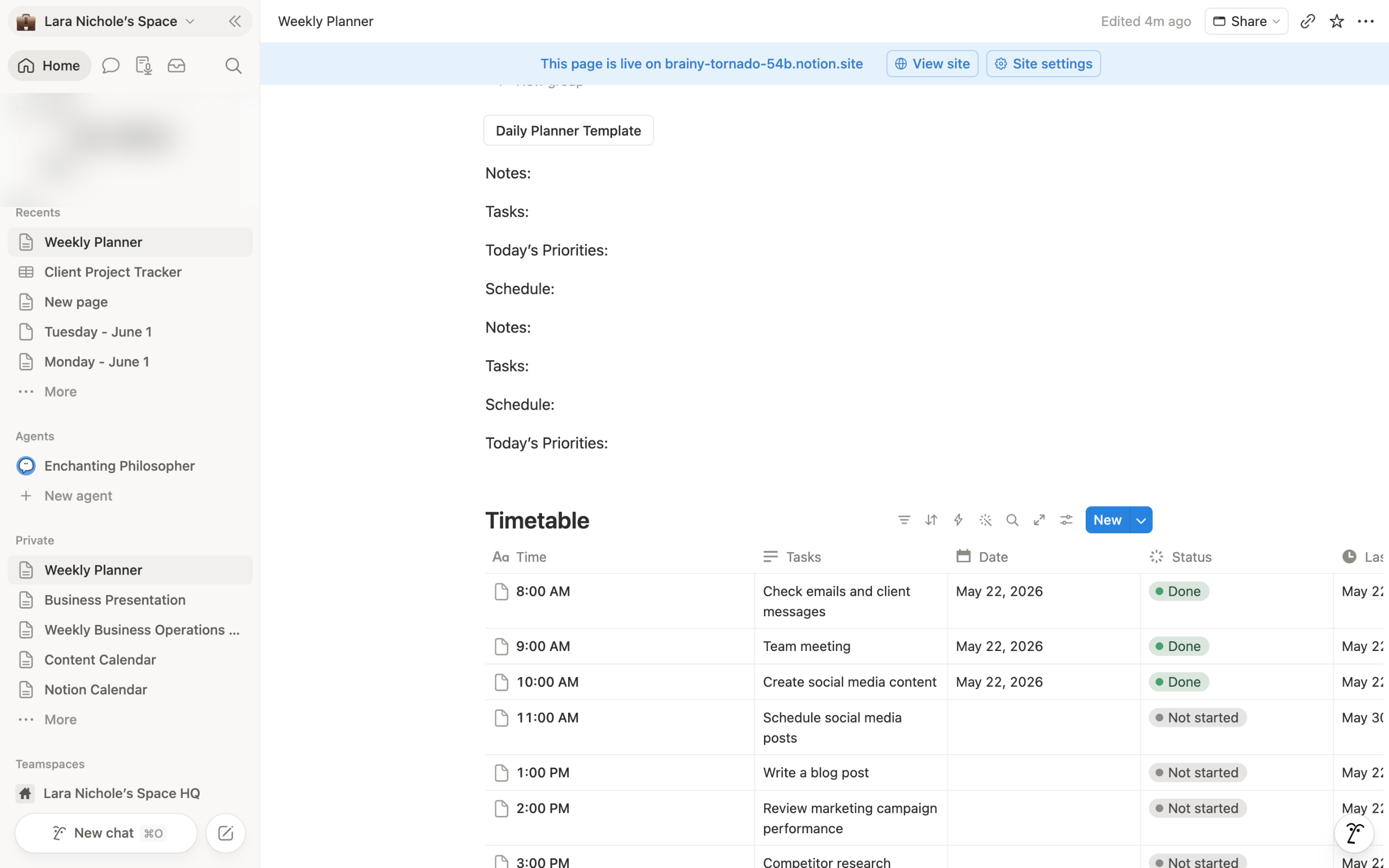Click the sidebar search magnifier icon
This screenshot has width=1389, height=868.
point(233,66)
